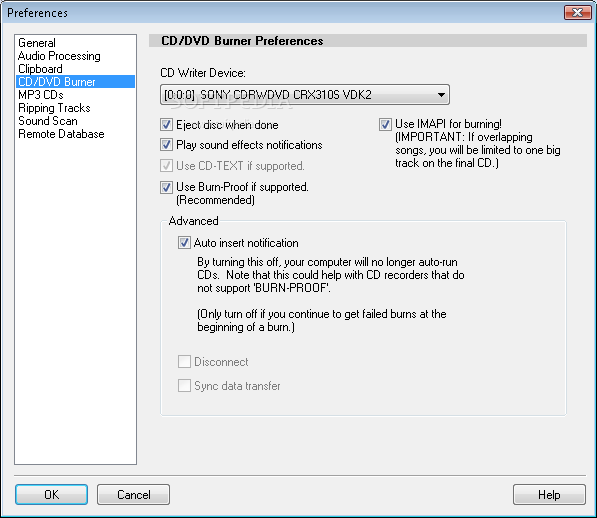Click the CD/DVD Burner Preferences heading
This screenshot has width=597, height=518.
(242, 41)
